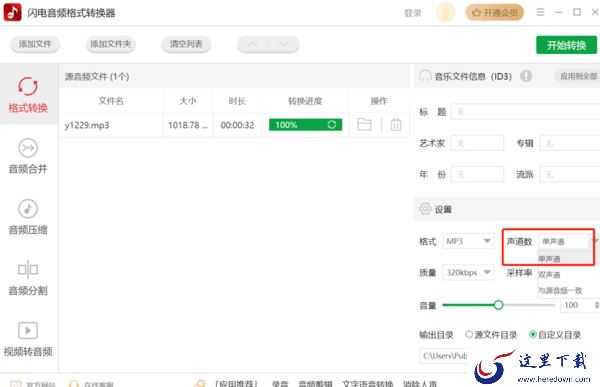Open the 音频剪辑 link in the bottom bar
600x387 pixels.
click(315, 383)
